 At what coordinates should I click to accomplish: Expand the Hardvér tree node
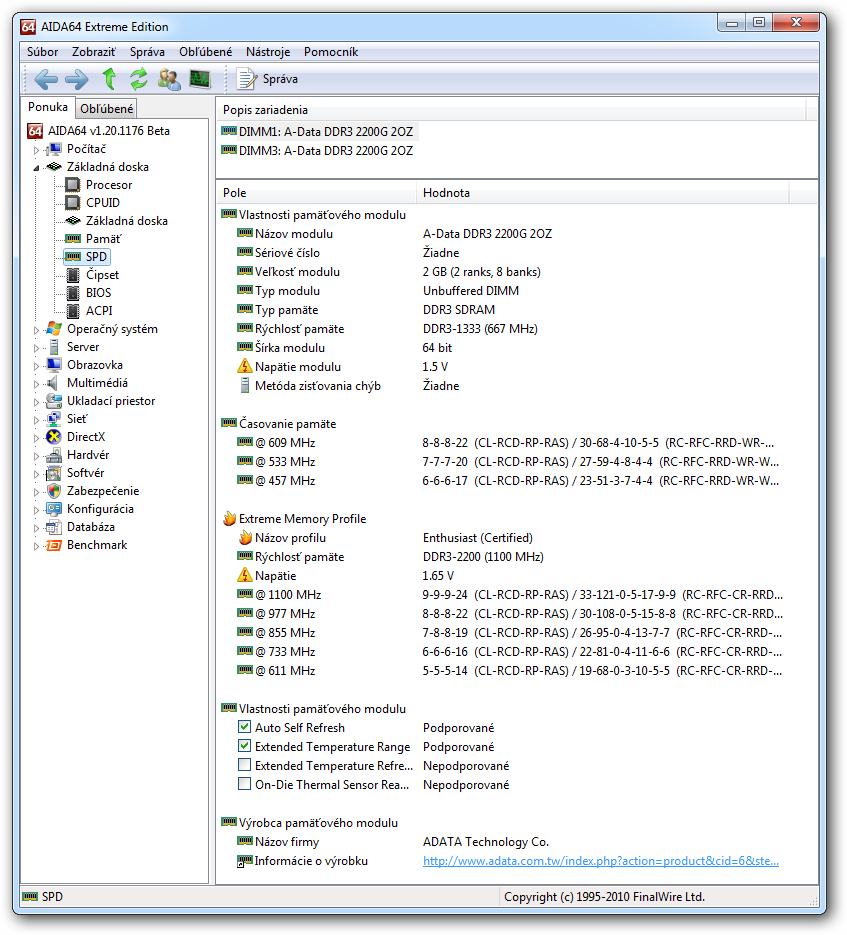click(36, 456)
